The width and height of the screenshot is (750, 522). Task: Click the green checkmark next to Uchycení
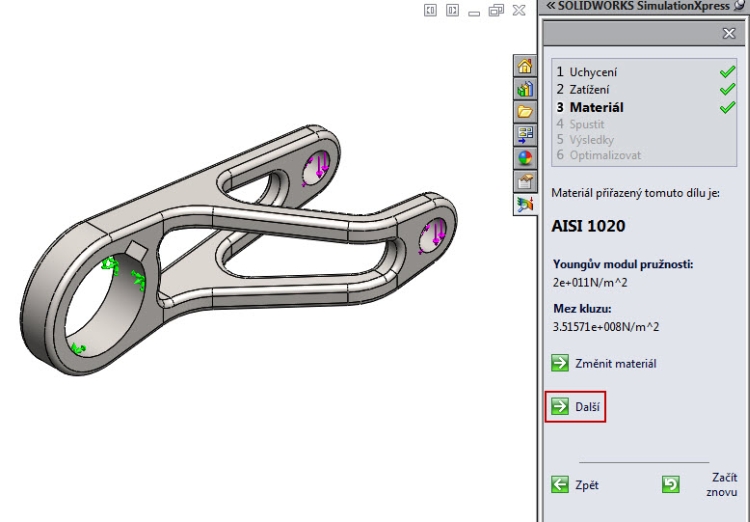point(727,72)
